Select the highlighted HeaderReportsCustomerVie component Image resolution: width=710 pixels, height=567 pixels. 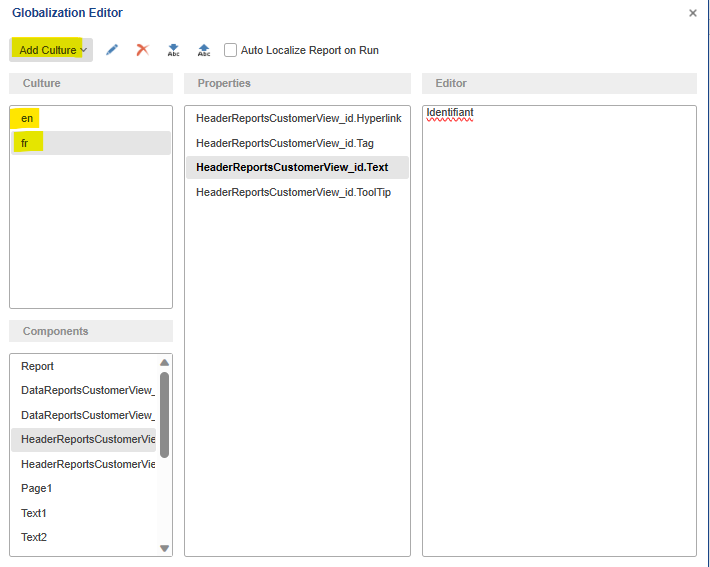pos(83,440)
